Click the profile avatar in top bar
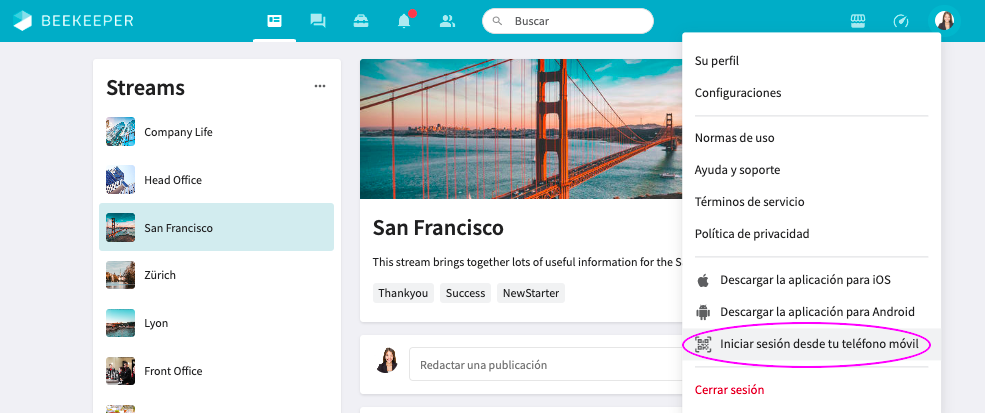985x413 pixels. click(944, 21)
